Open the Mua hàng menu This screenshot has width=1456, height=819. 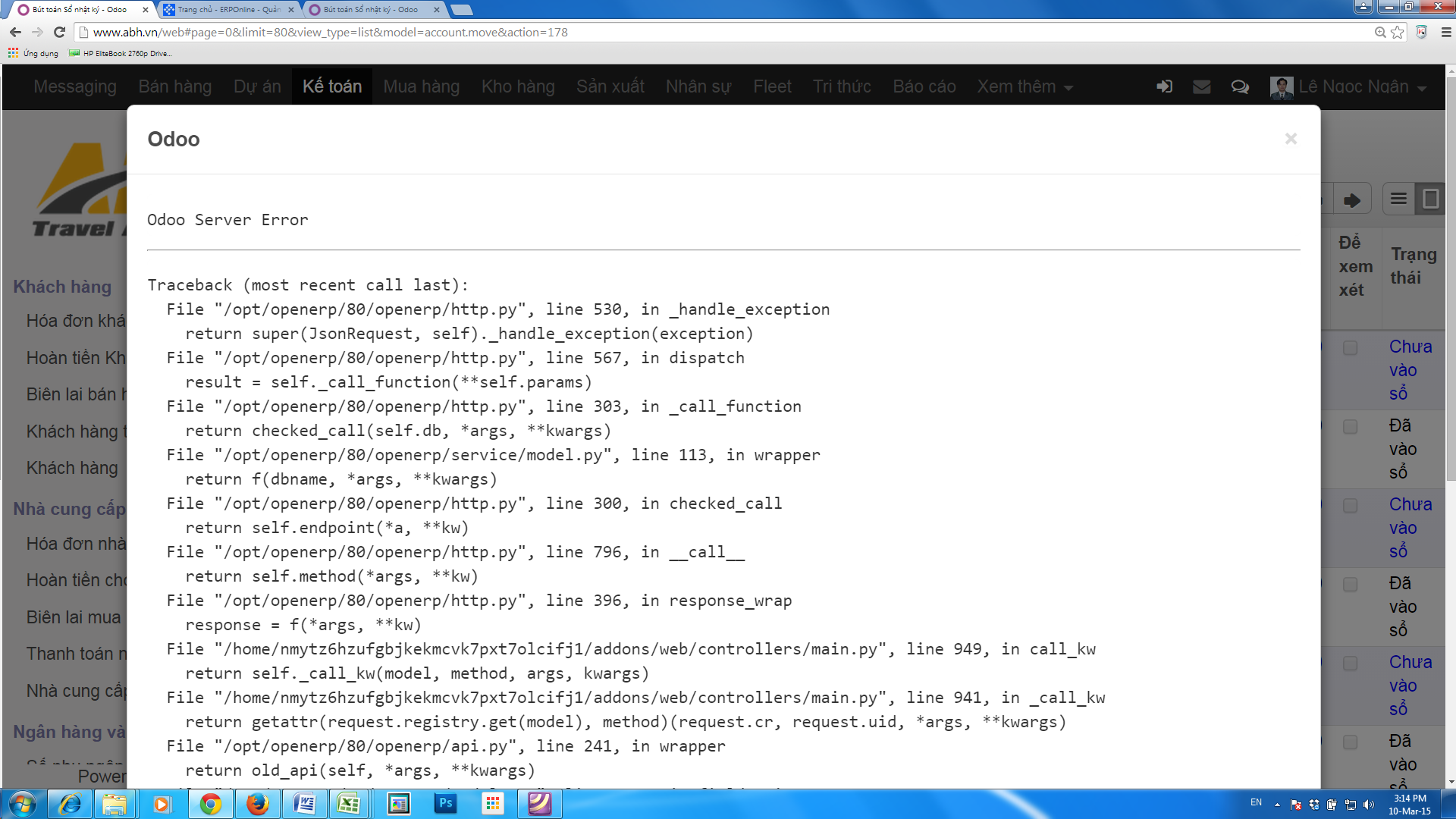[422, 86]
